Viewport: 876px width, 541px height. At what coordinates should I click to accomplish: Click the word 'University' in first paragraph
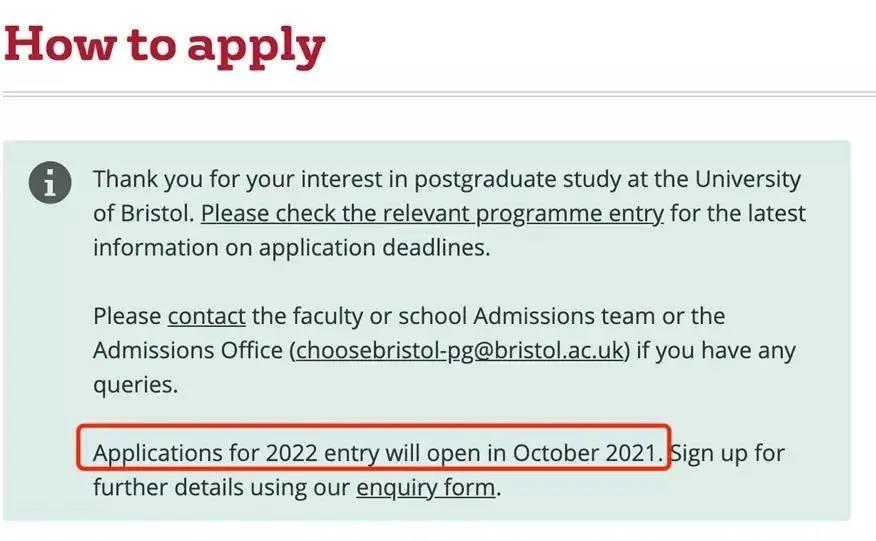[x=749, y=180]
